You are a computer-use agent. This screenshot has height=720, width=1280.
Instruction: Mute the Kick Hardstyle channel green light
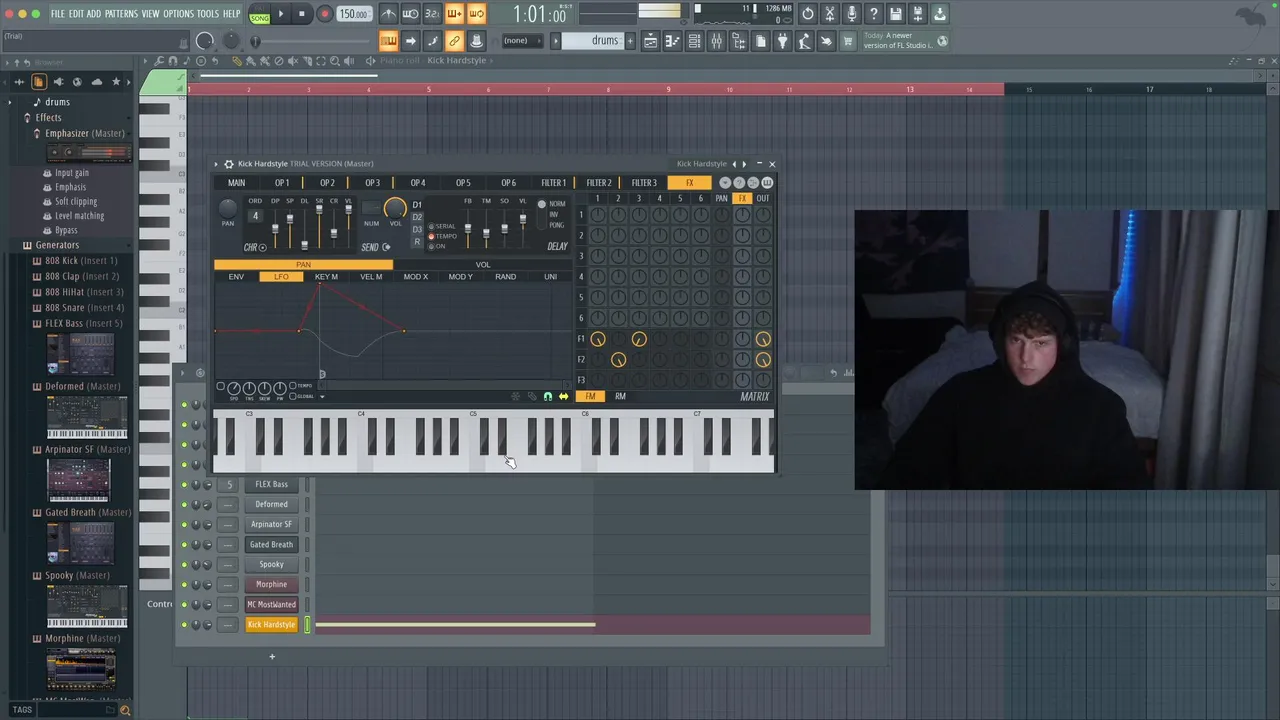pos(184,625)
